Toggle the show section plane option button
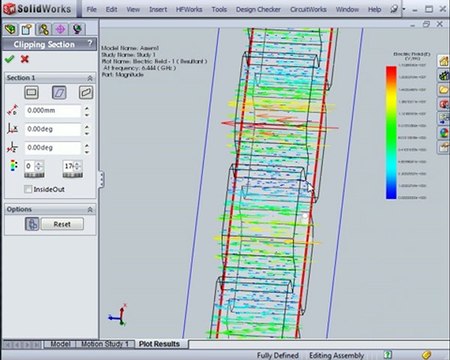This screenshot has height=360, width=450. (x=32, y=224)
